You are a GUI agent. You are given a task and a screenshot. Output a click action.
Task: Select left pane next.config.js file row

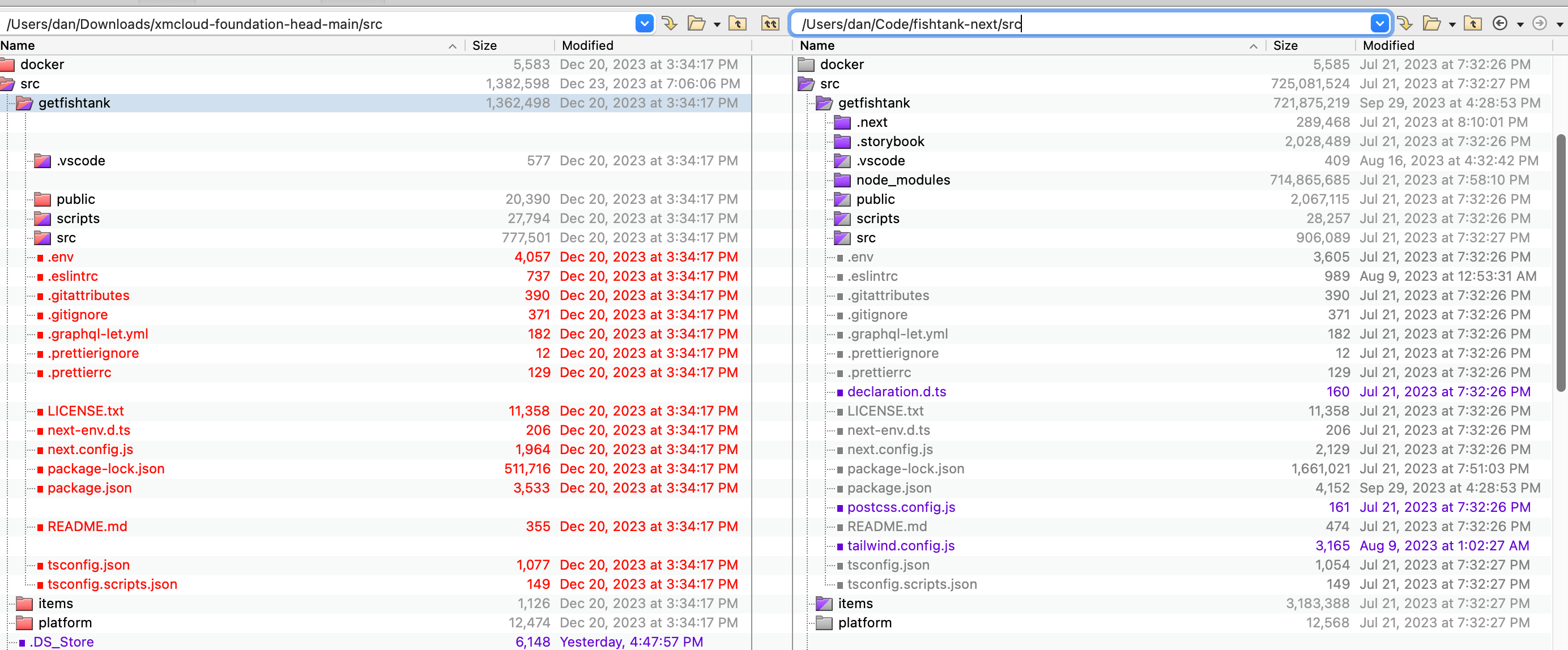(376, 449)
